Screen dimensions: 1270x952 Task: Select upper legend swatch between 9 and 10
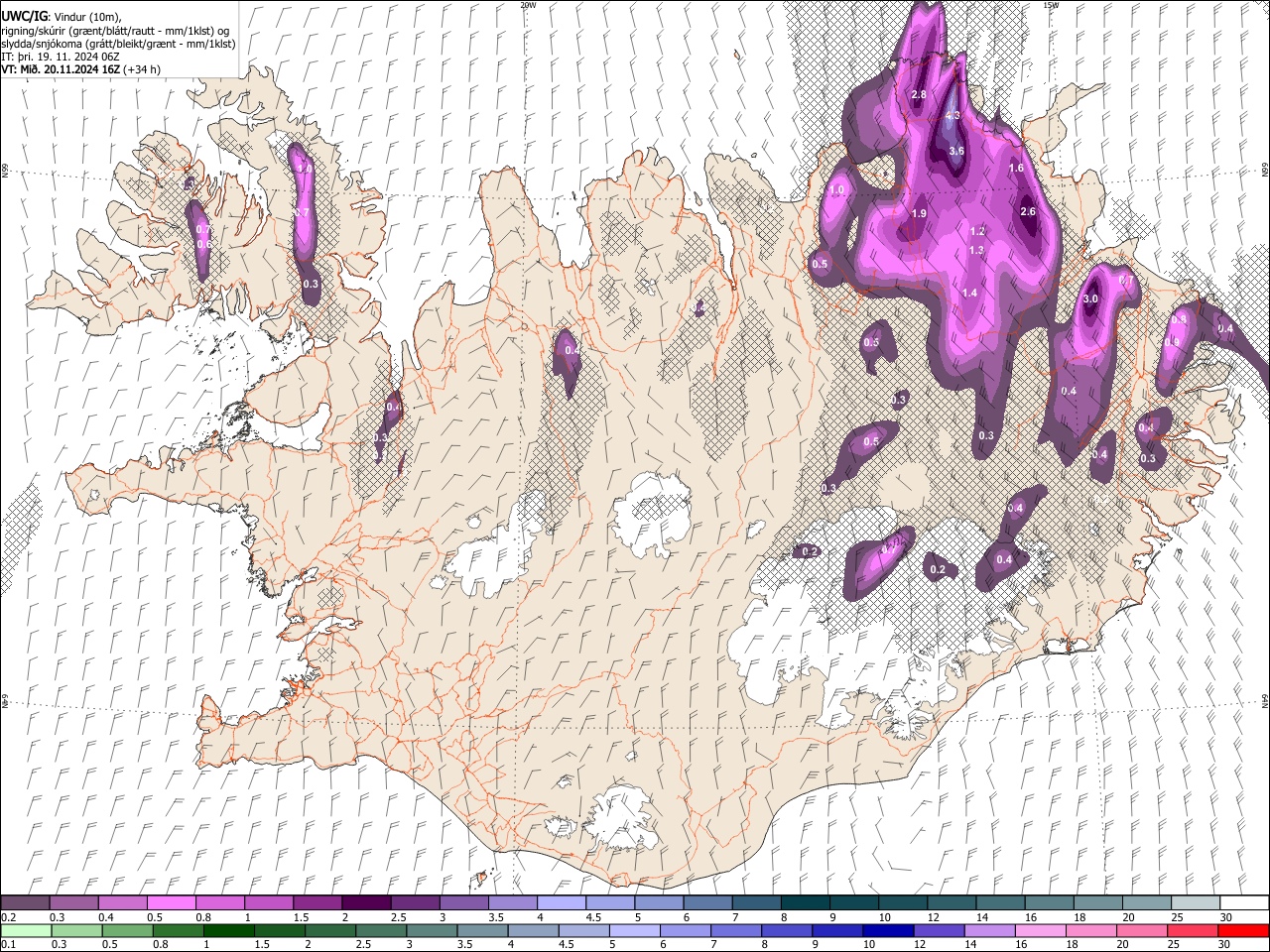coord(854,902)
